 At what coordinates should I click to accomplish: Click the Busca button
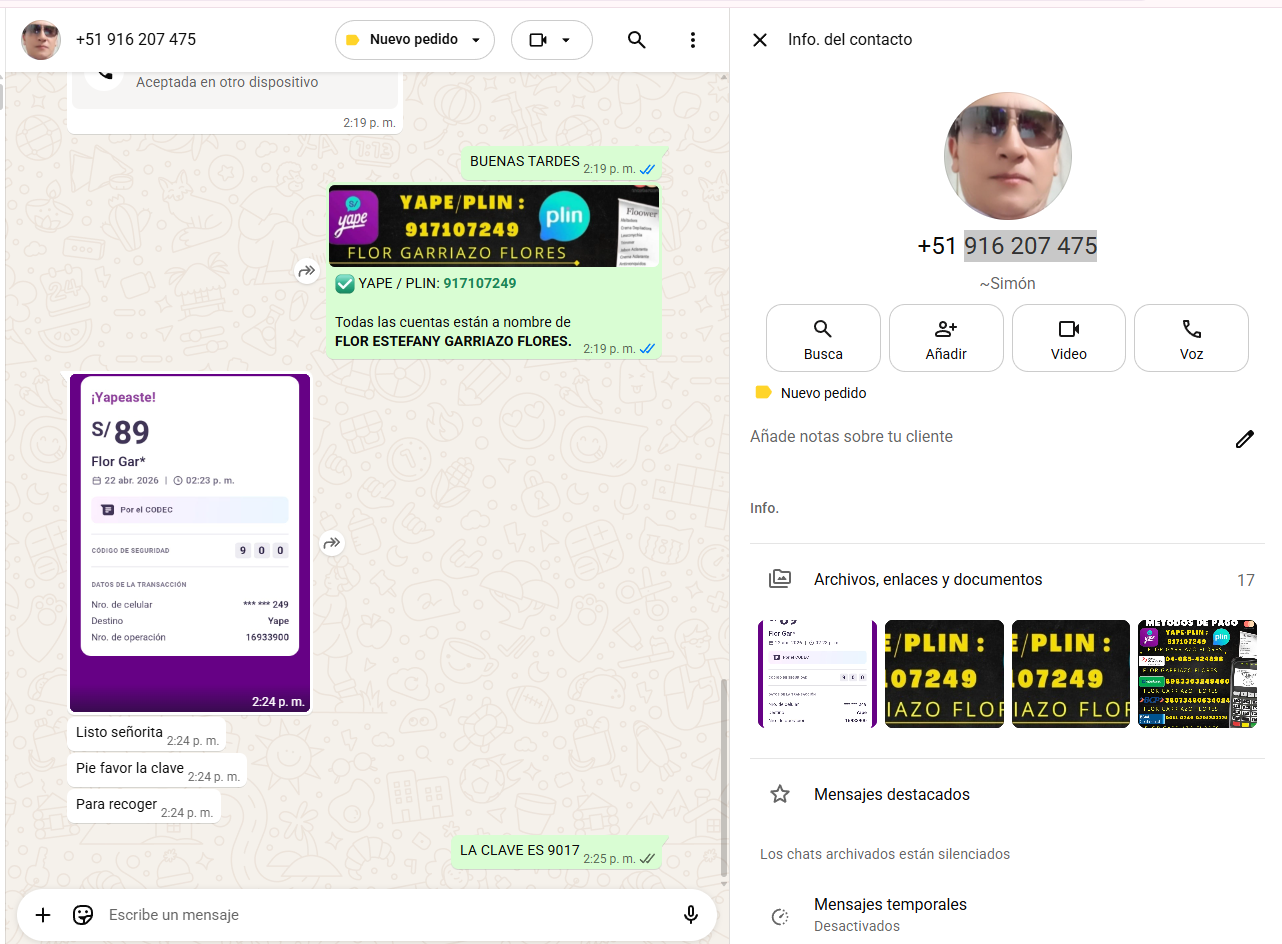pyautogui.click(x=823, y=338)
